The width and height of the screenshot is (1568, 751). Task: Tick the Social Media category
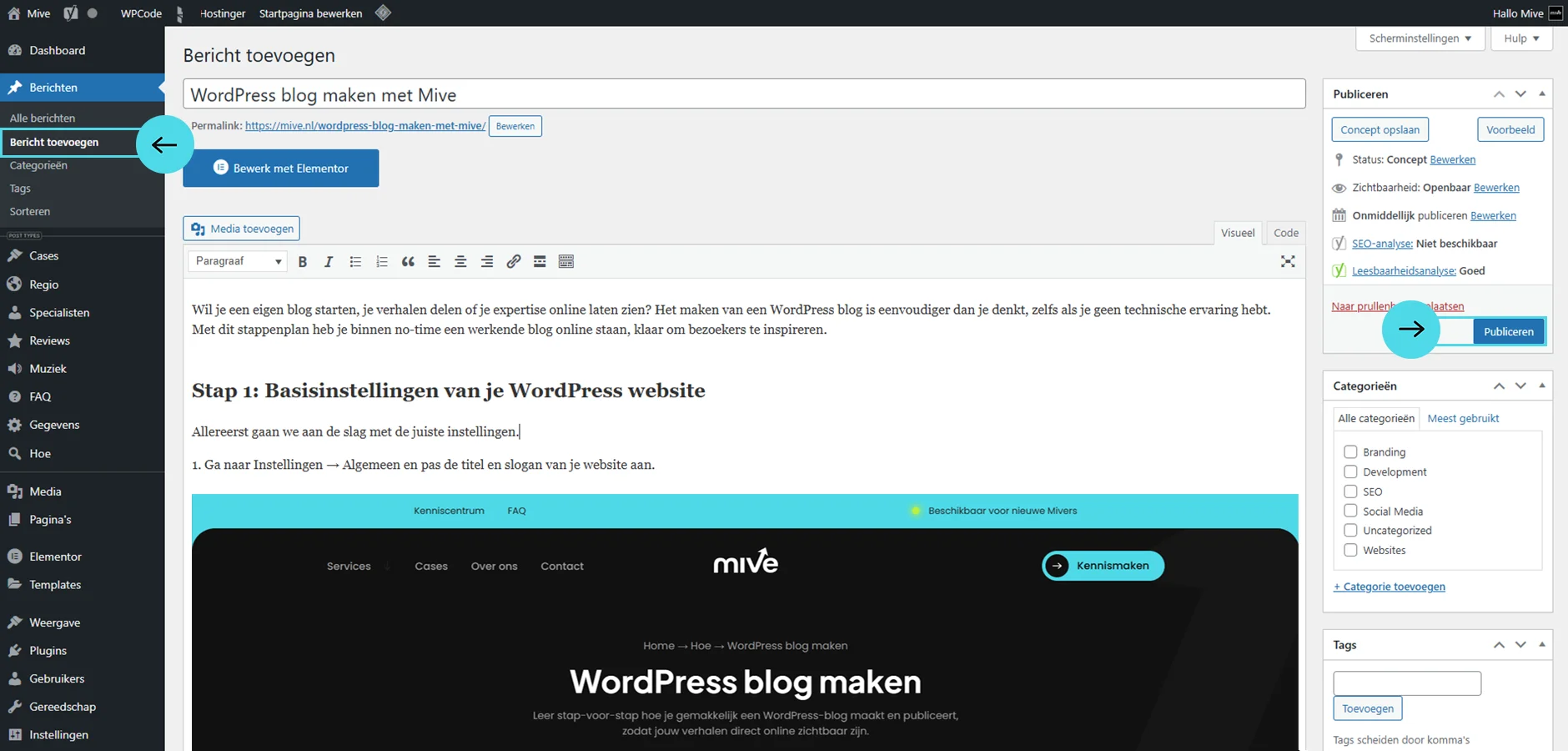click(1350, 511)
